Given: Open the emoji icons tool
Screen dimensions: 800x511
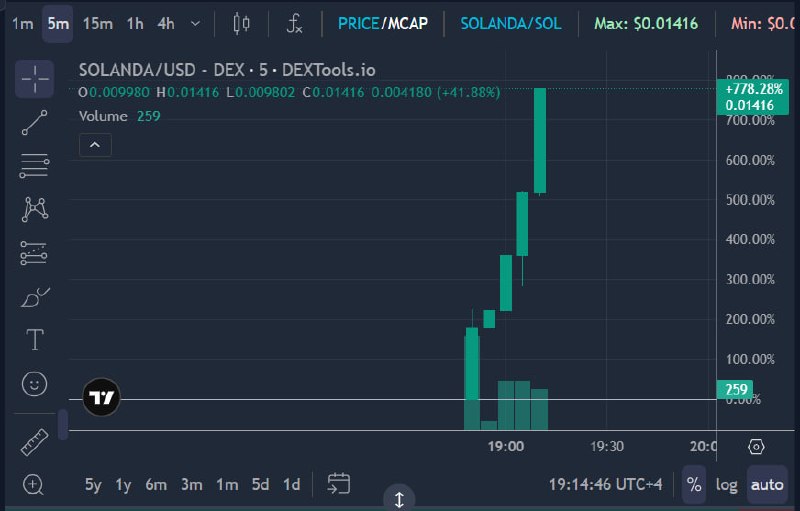Looking at the screenshot, I should tap(35, 384).
